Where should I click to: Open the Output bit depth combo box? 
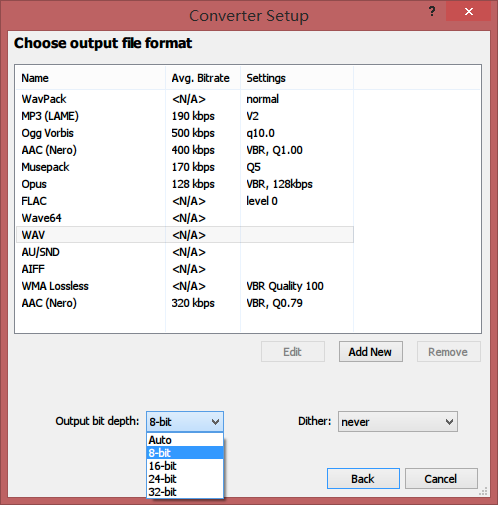[x=185, y=422]
